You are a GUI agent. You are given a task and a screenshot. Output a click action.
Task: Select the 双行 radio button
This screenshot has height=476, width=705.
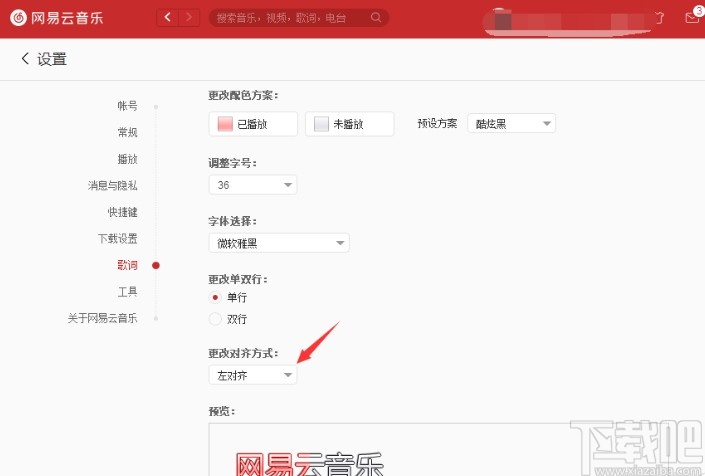215,319
